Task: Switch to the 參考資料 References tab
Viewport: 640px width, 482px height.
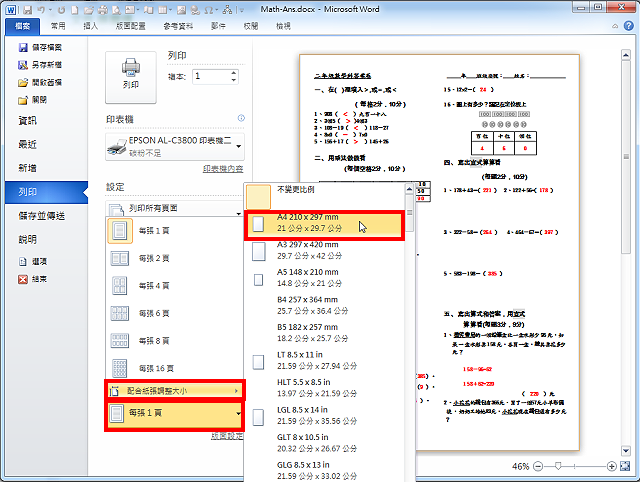Action: click(178, 27)
